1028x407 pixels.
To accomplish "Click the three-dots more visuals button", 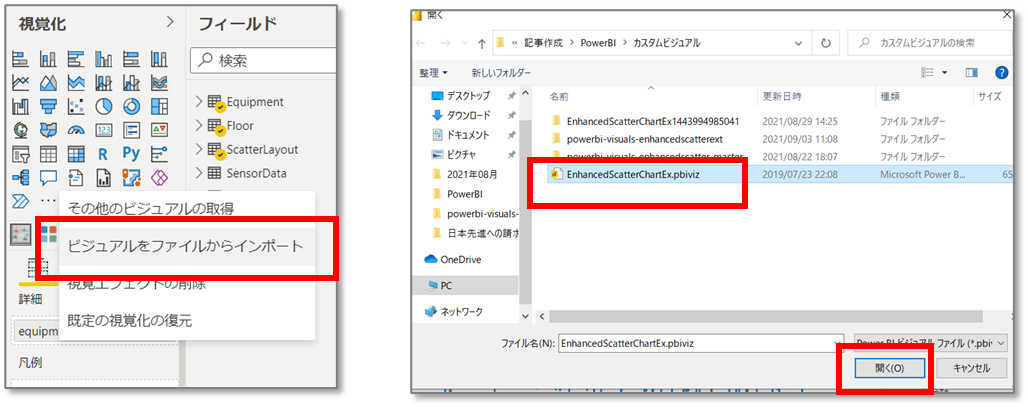I will point(48,200).
